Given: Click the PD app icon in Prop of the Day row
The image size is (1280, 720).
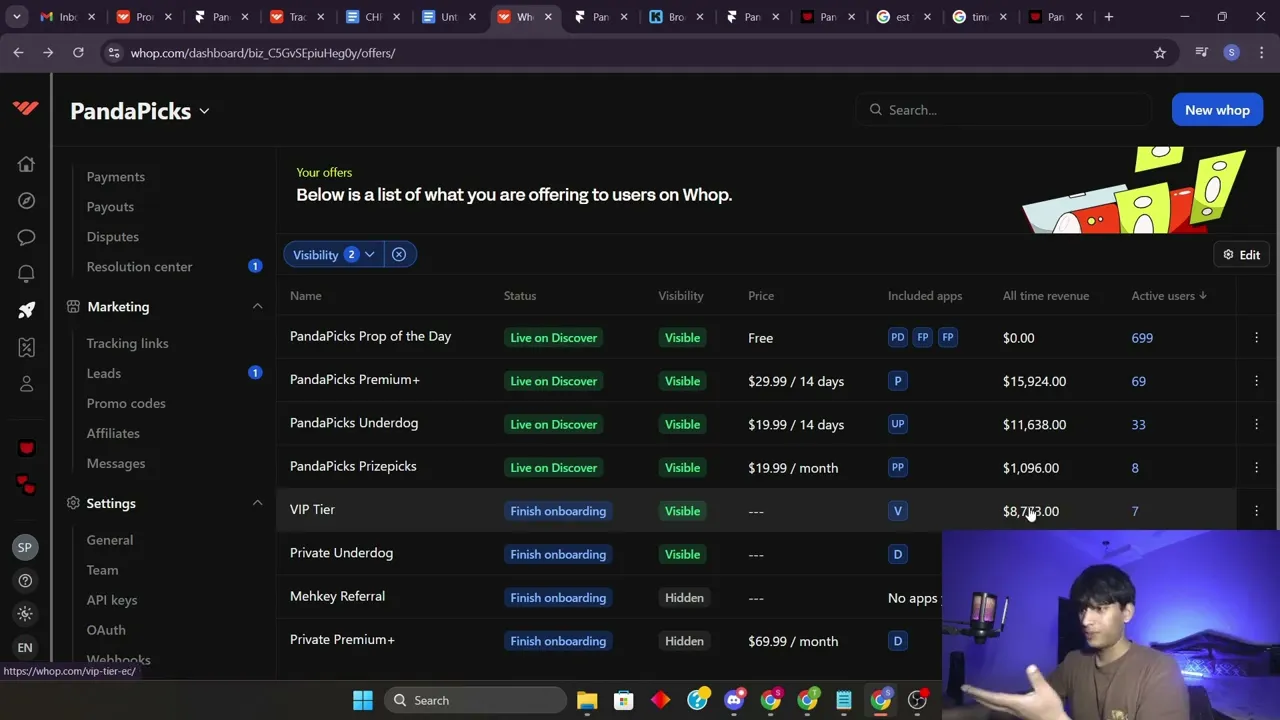Looking at the screenshot, I should (897, 338).
